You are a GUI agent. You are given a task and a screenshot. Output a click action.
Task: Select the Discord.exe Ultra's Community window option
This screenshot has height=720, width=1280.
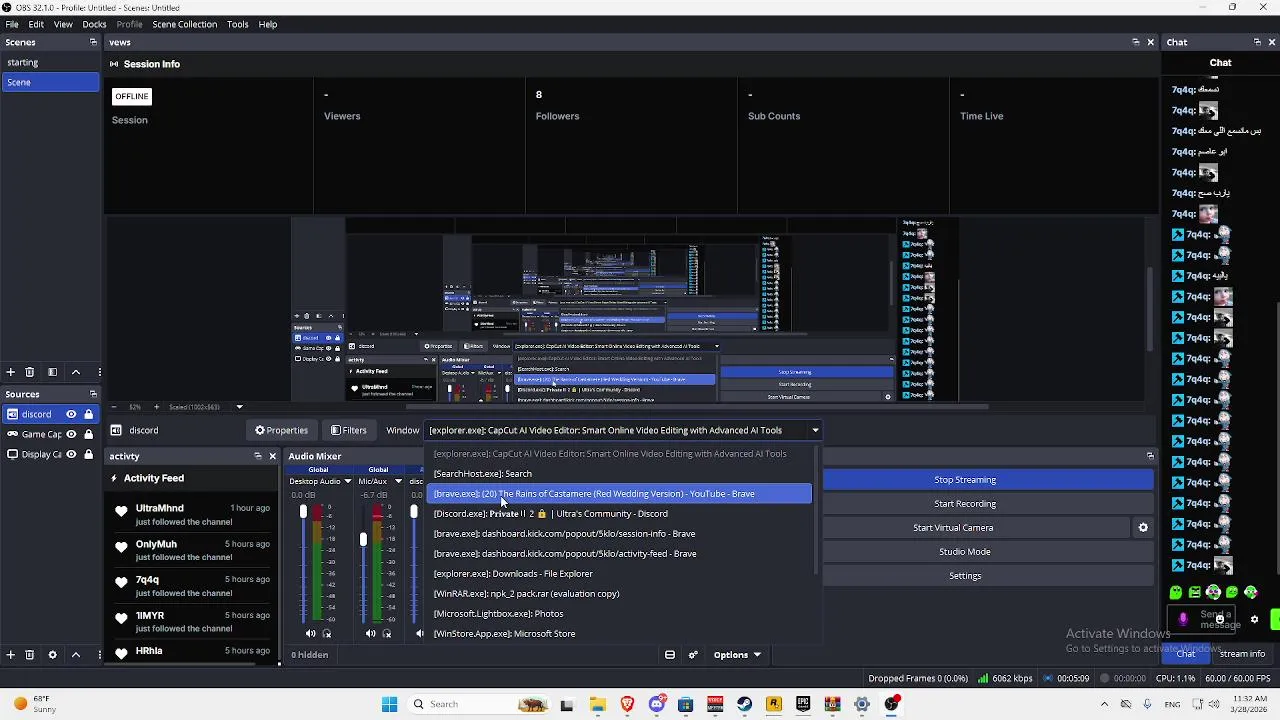point(620,514)
